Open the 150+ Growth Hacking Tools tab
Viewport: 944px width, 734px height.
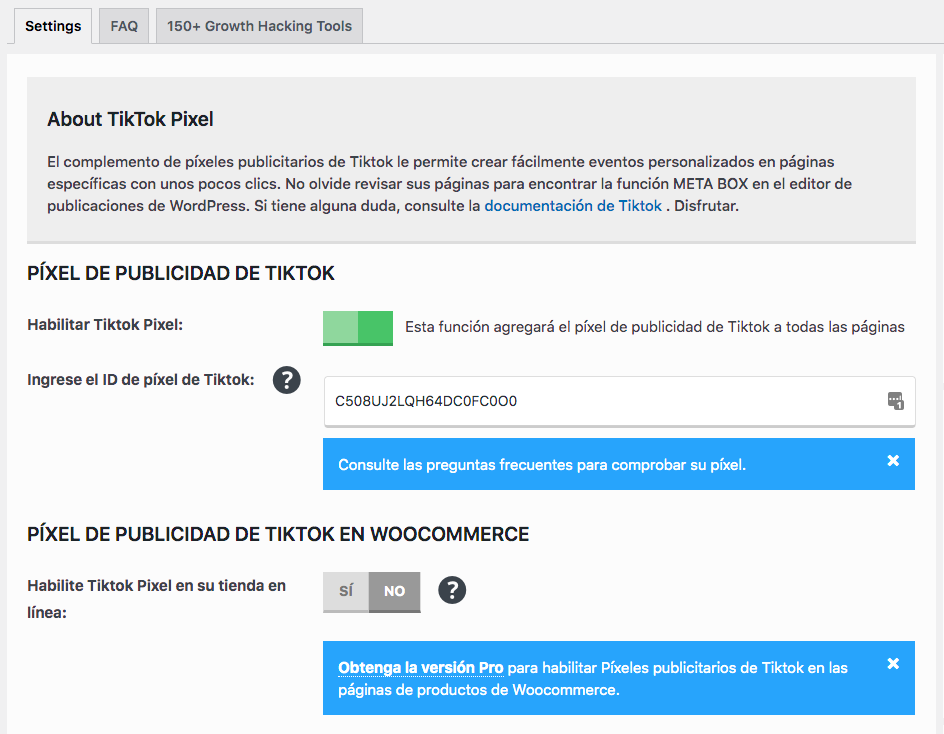(x=259, y=26)
